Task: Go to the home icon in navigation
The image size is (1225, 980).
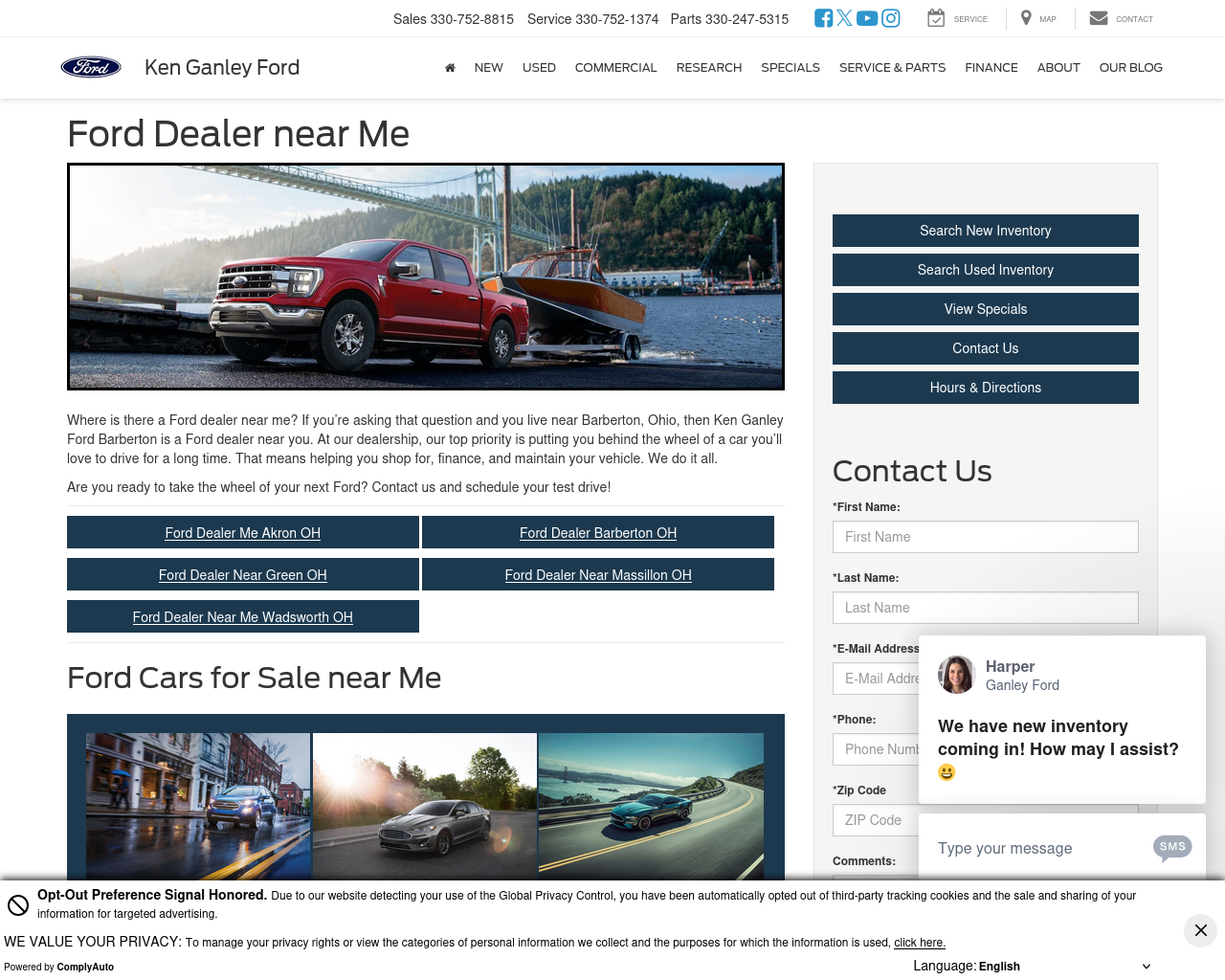Action: [x=450, y=68]
